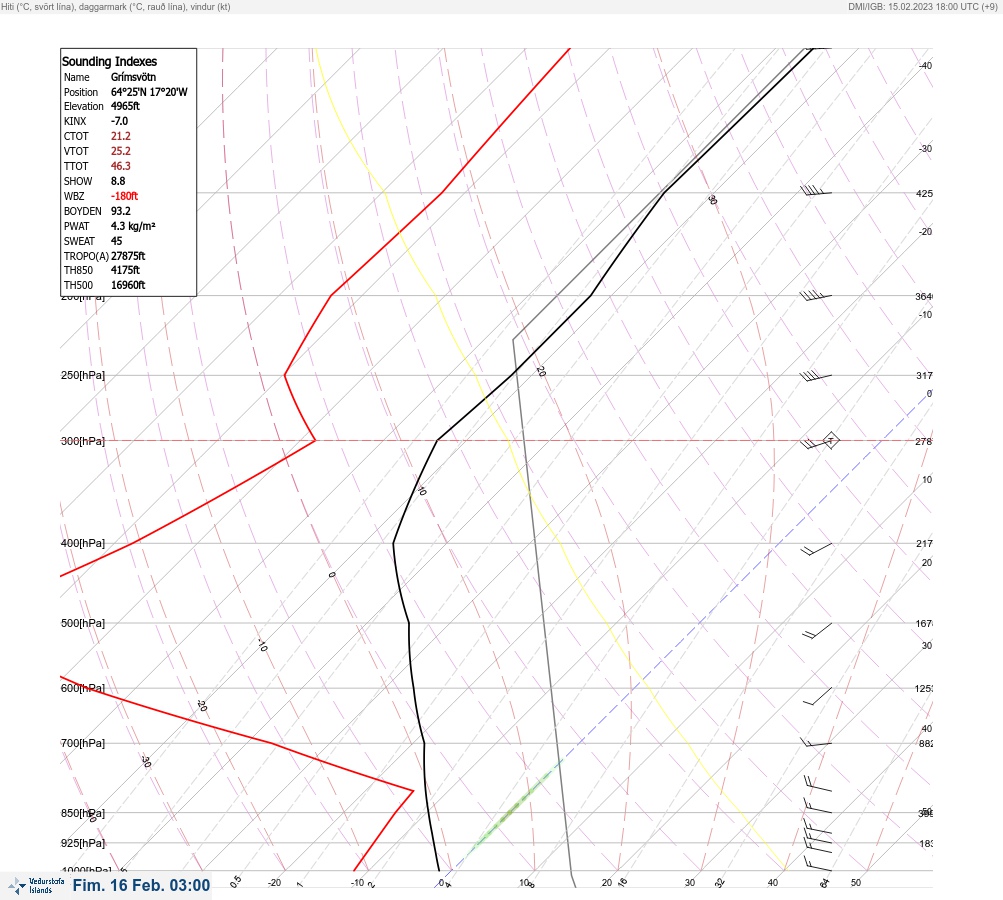
Task: Click the wind barb at the 425 height line
Action: coord(816,190)
